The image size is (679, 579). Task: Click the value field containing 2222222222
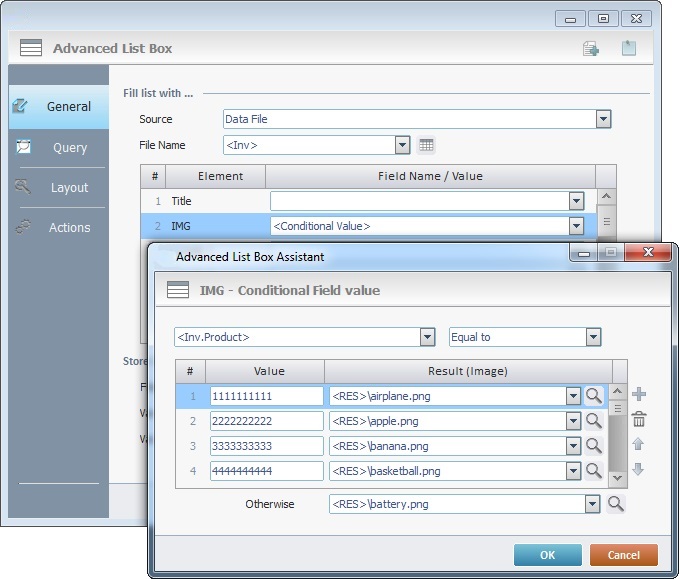click(266, 421)
